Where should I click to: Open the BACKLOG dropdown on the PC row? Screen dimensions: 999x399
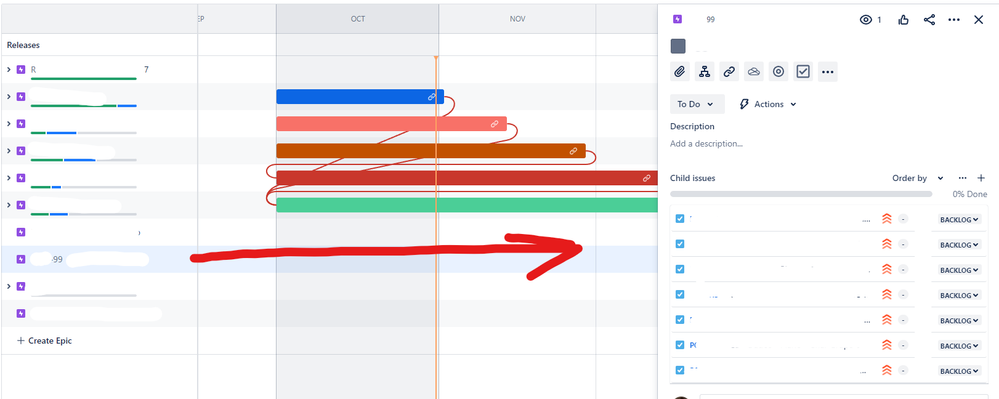pos(959,345)
